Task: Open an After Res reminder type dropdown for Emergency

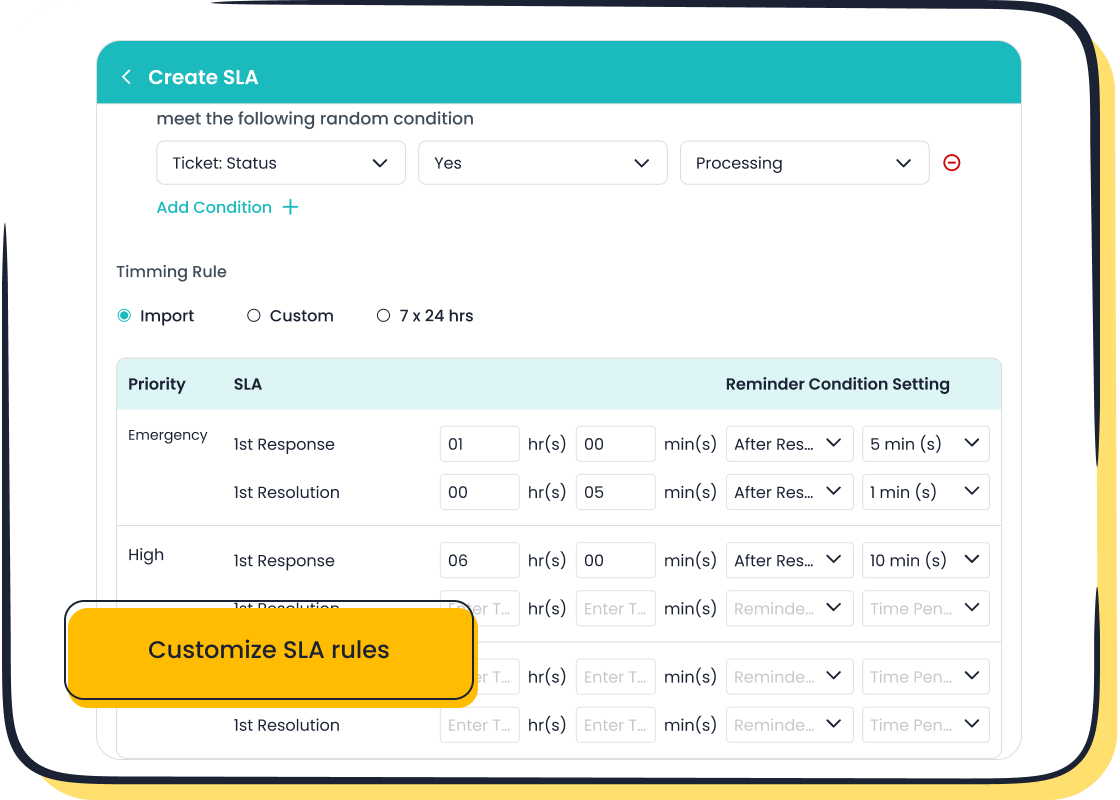Action: click(x=789, y=443)
